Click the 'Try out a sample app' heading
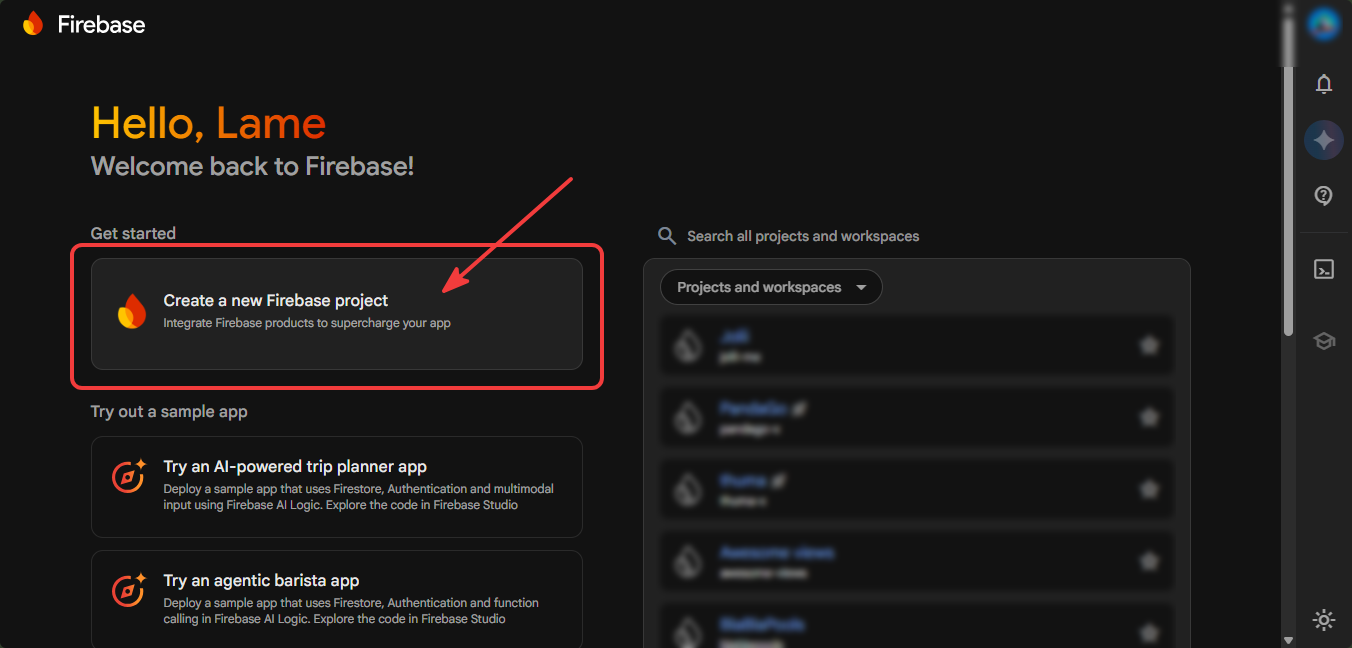 169,411
